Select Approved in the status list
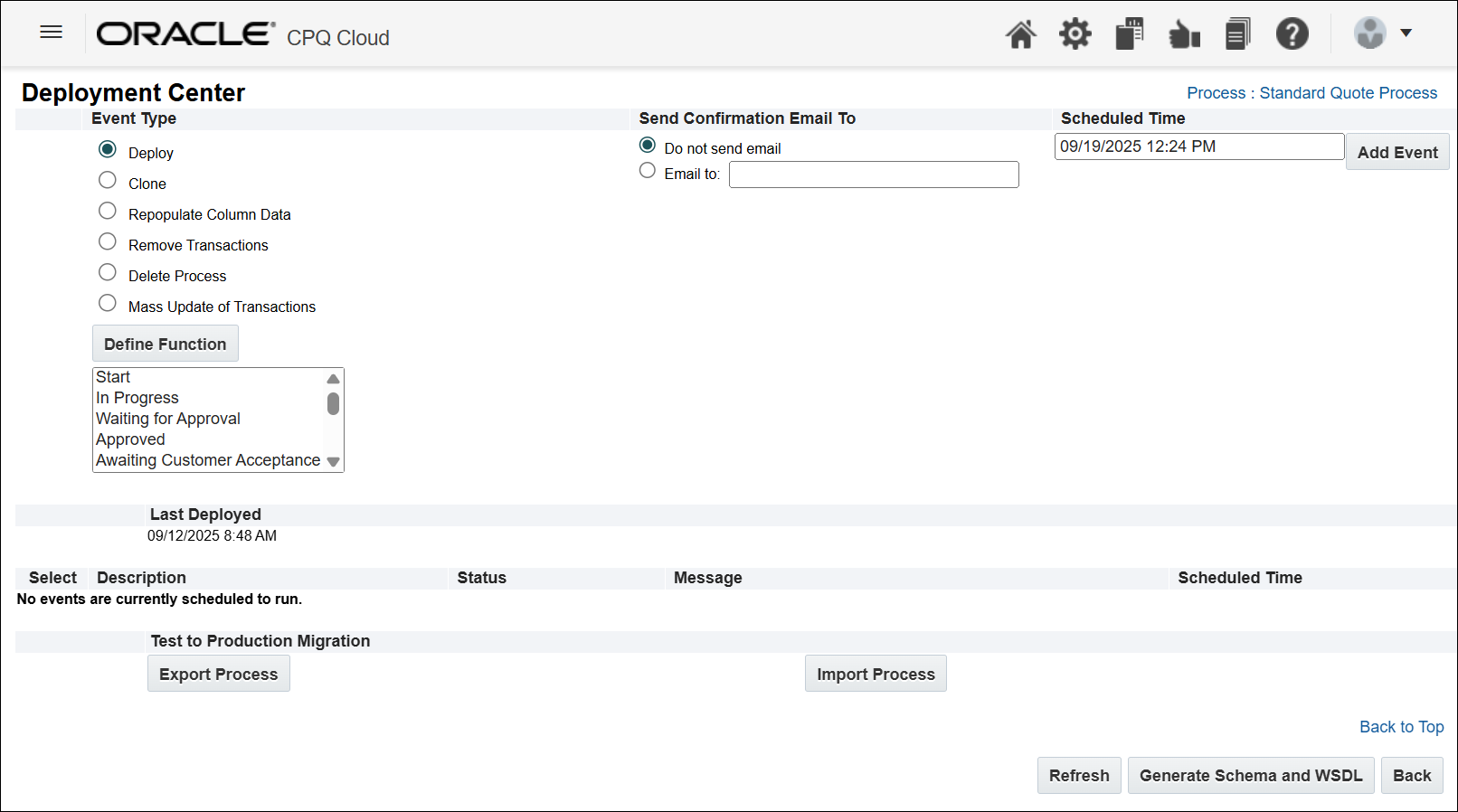 pyautogui.click(x=130, y=439)
